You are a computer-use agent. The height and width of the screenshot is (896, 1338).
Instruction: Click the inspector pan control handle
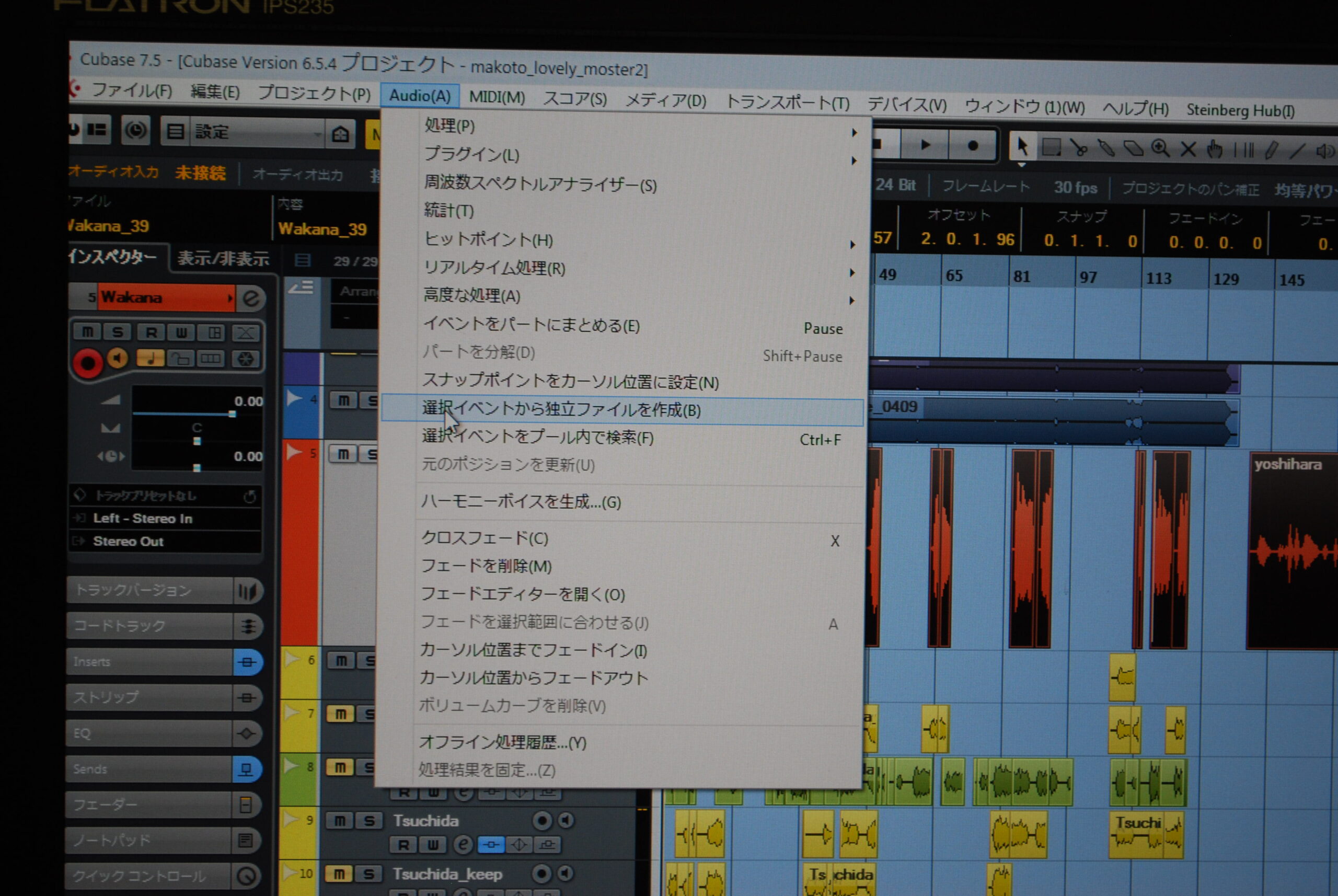coord(197,441)
